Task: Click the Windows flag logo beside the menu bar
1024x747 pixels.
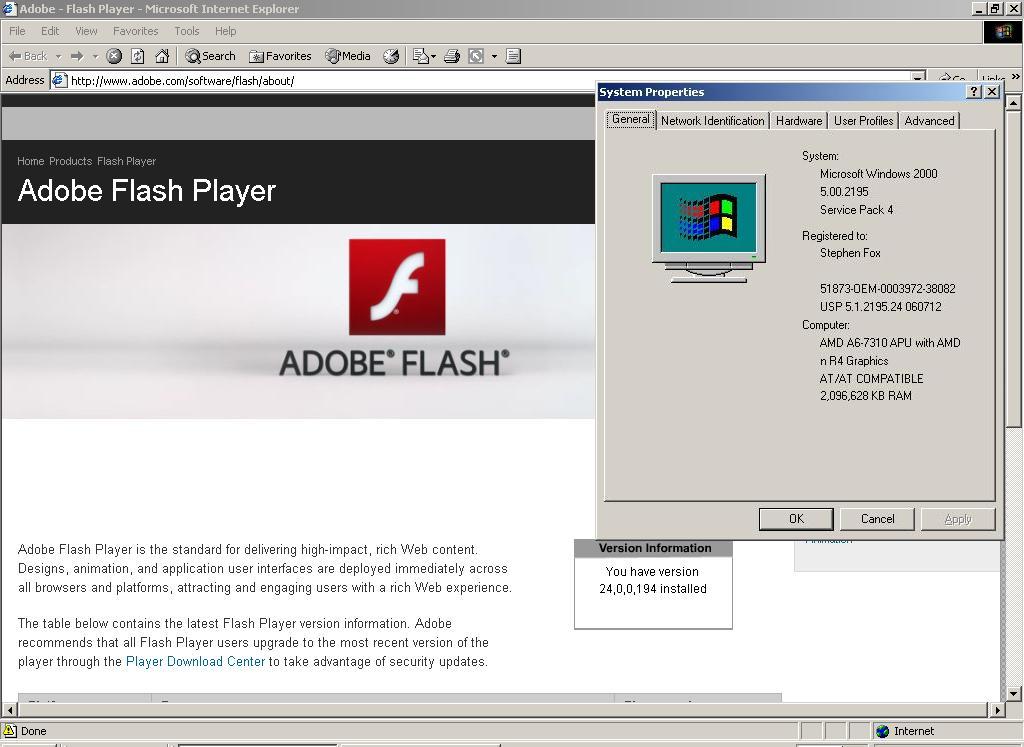Action: tap(1002, 32)
